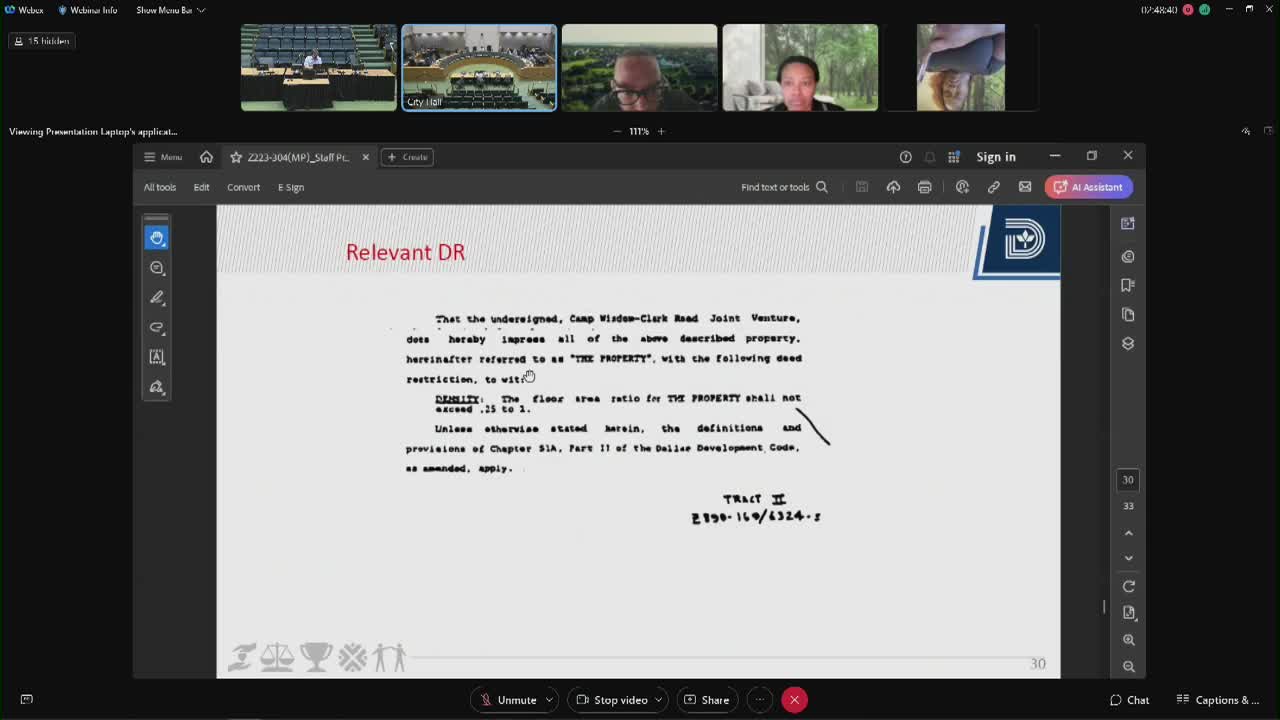Go to next page with down arrow
Image resolution: width=1280 pixels, height=720 pixels.
click(x=1129, y=558)
